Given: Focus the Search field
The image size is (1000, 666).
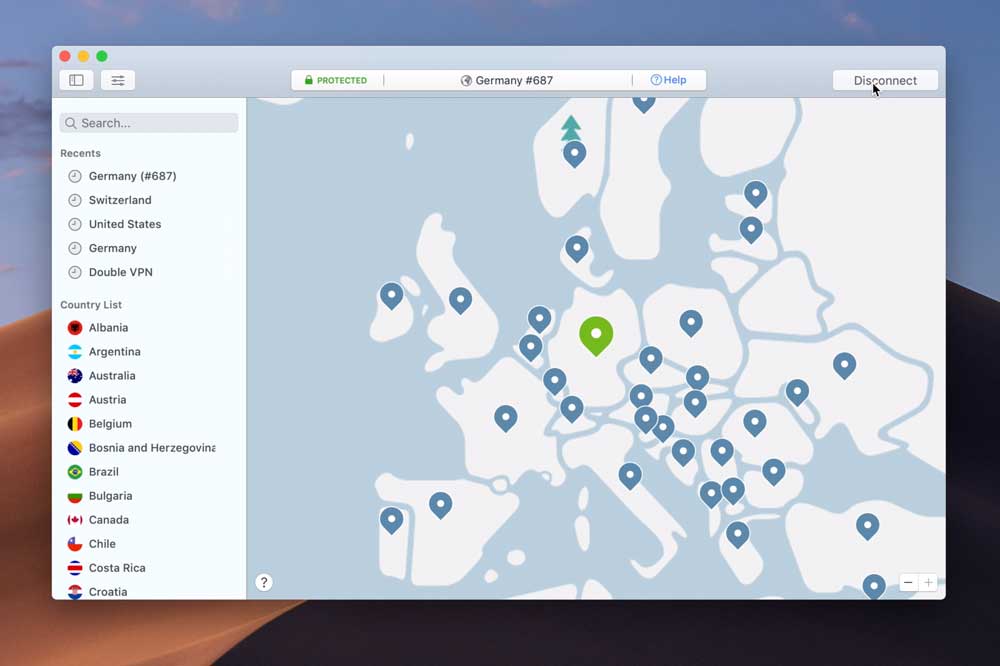Looking at the screenshot, I should tap(149, 123).
